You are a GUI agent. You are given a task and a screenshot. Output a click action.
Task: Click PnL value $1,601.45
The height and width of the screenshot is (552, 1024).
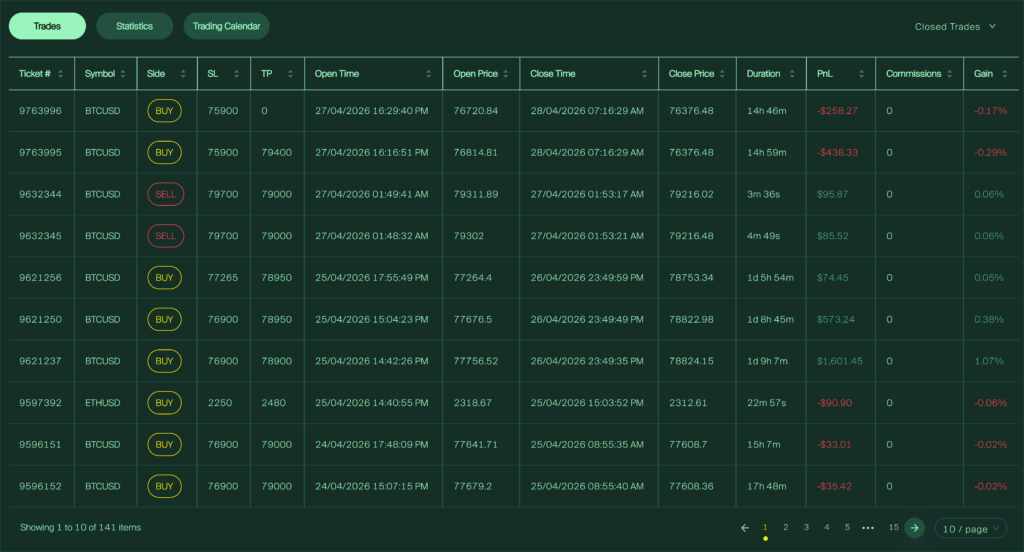[840, 361]
